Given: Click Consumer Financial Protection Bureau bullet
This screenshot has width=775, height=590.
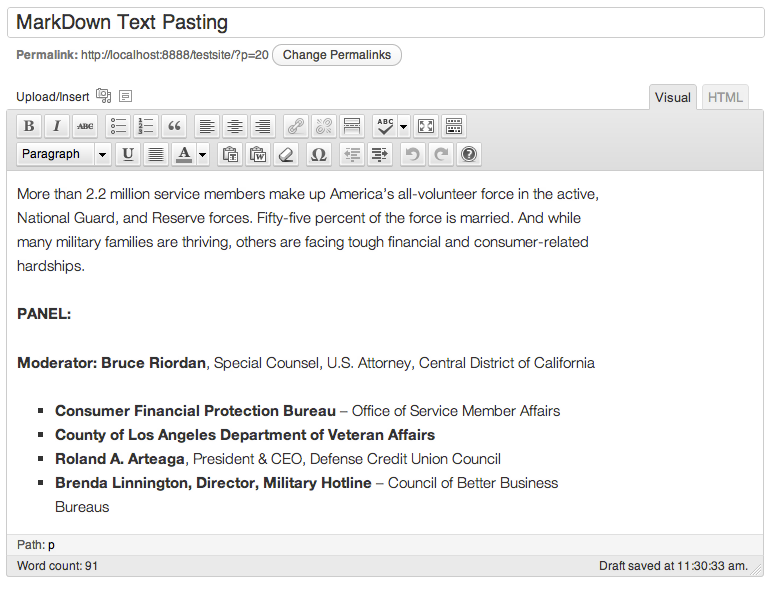Looking at the screenshot, I should coord(307,411).
